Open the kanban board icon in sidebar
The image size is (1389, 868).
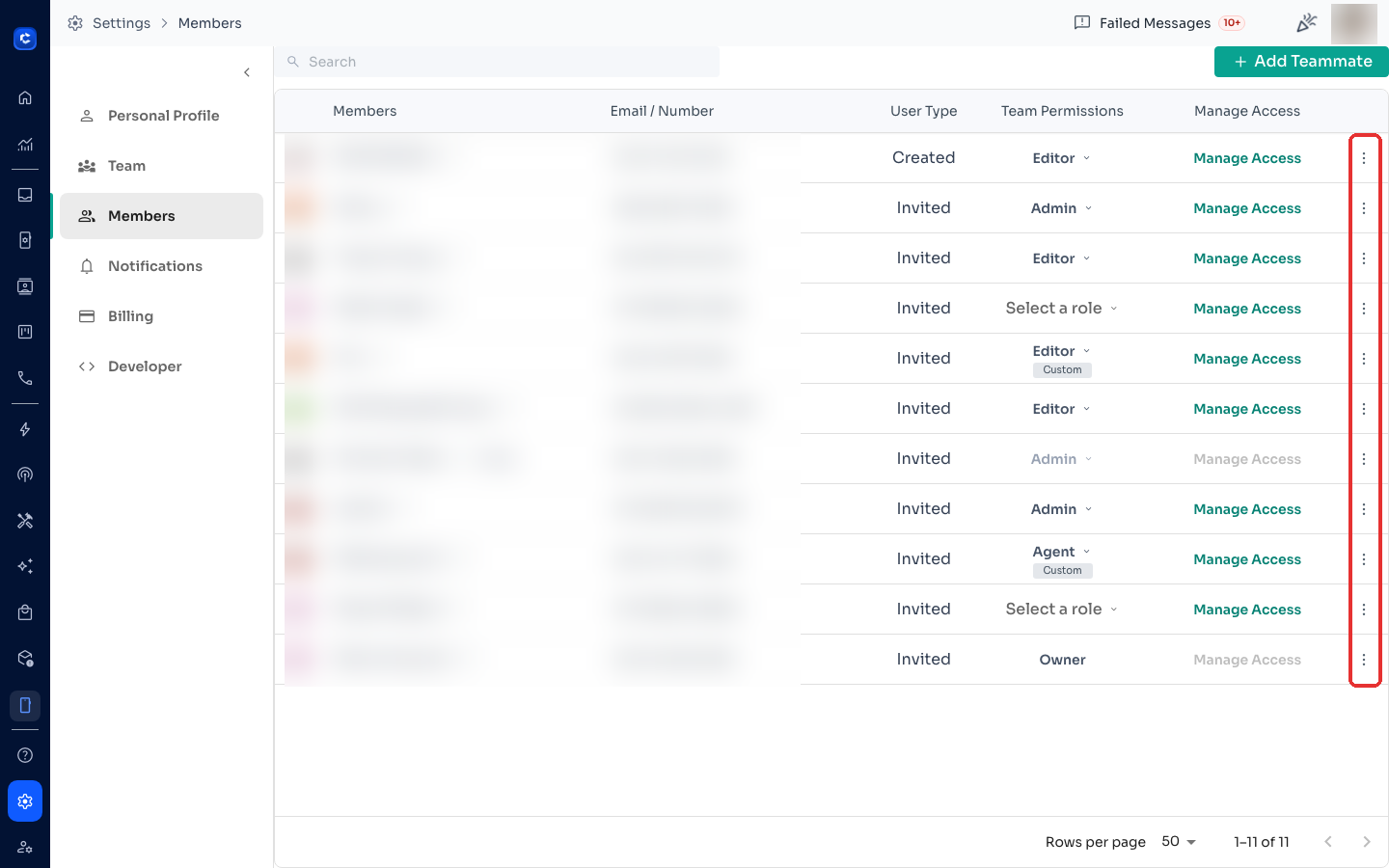click(25, 332)
